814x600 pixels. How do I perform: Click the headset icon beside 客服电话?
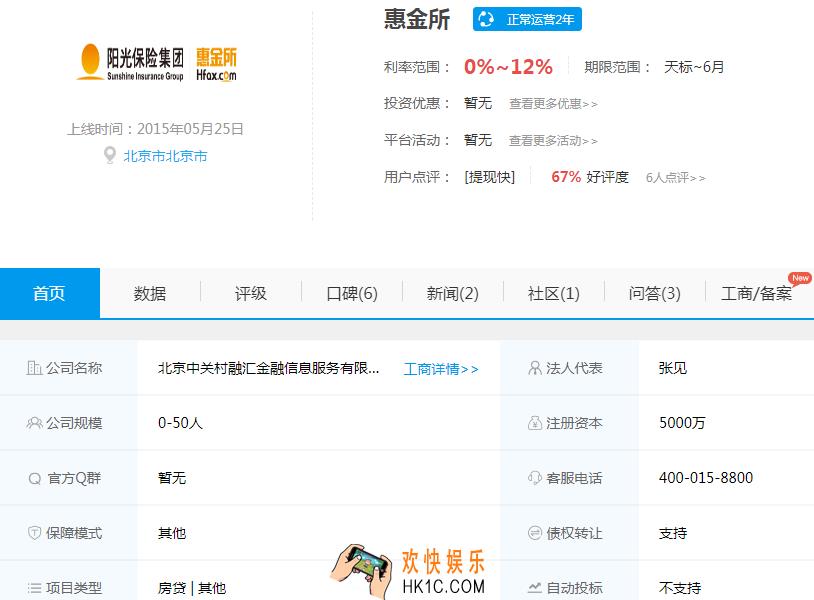click(x=535, y=478)
